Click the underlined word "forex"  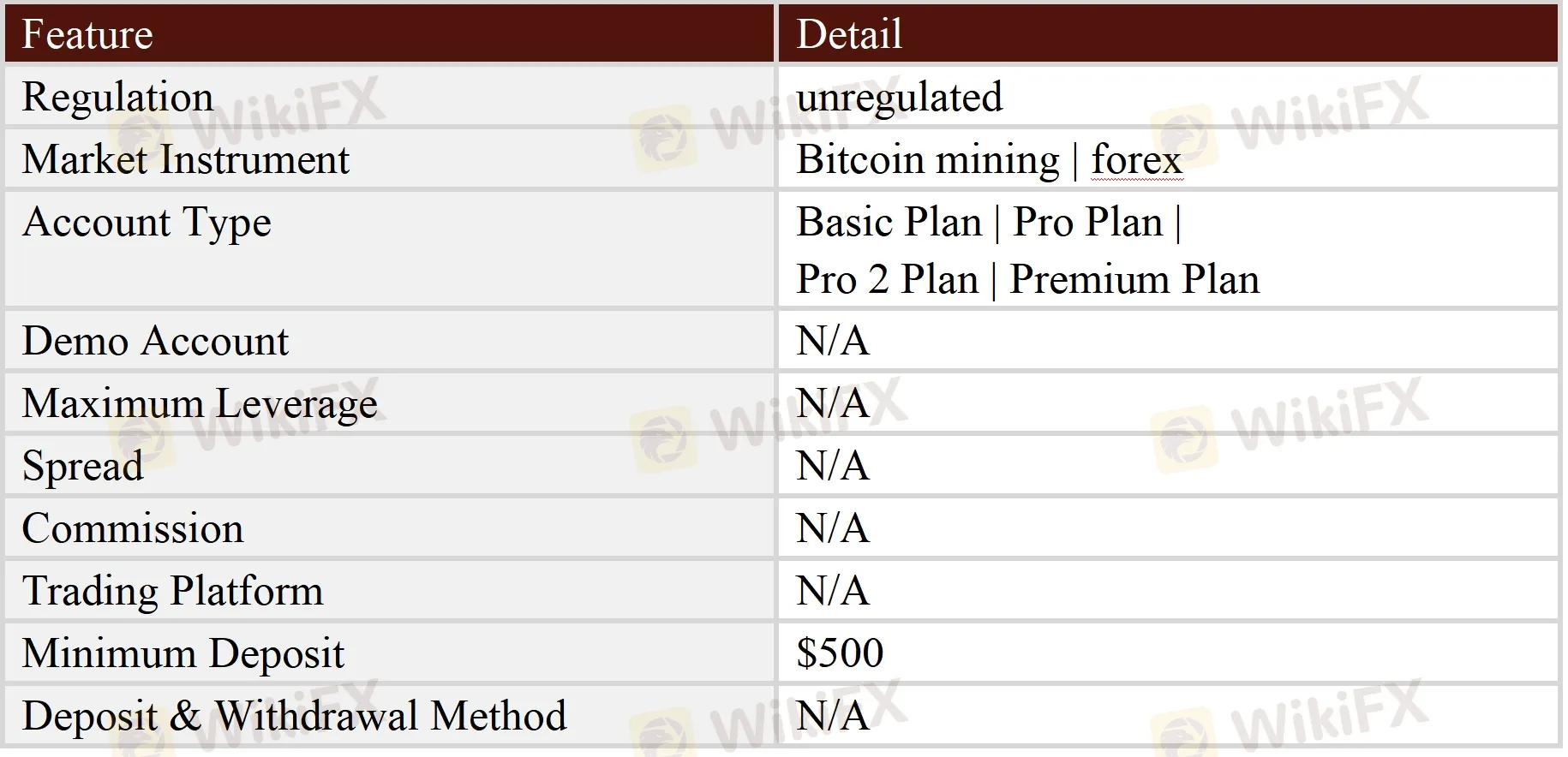point(1136,159)
